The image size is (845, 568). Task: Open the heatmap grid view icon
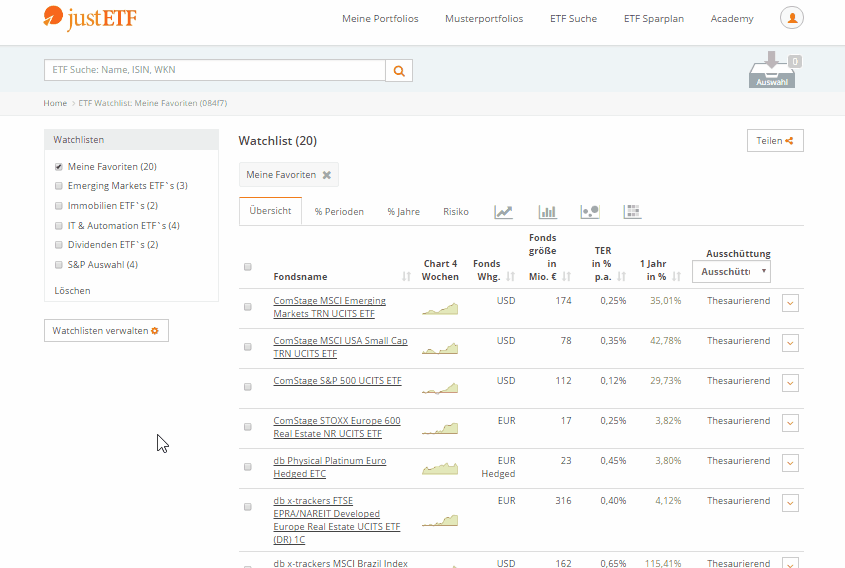tap(632, 212)
